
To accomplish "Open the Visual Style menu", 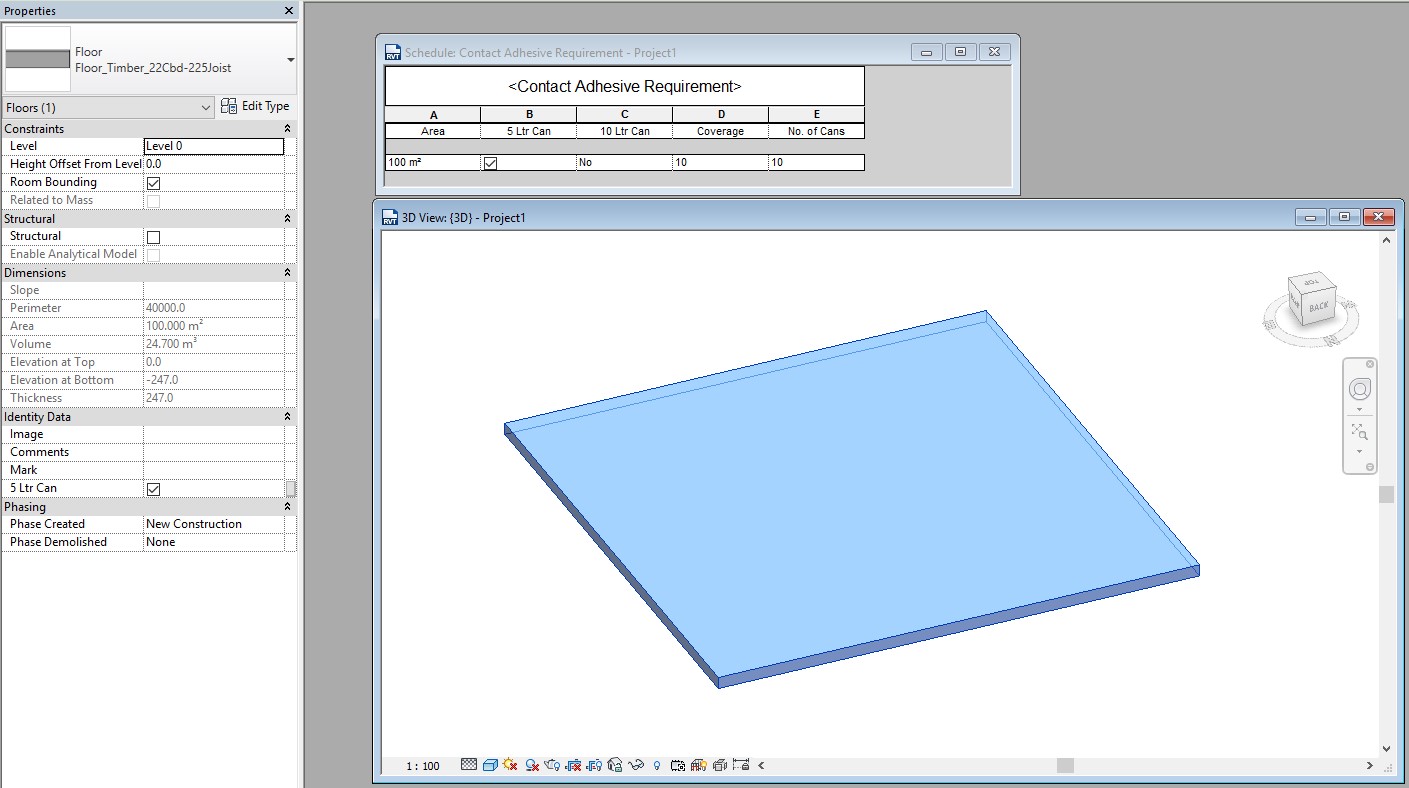I will tap(489, 765).
